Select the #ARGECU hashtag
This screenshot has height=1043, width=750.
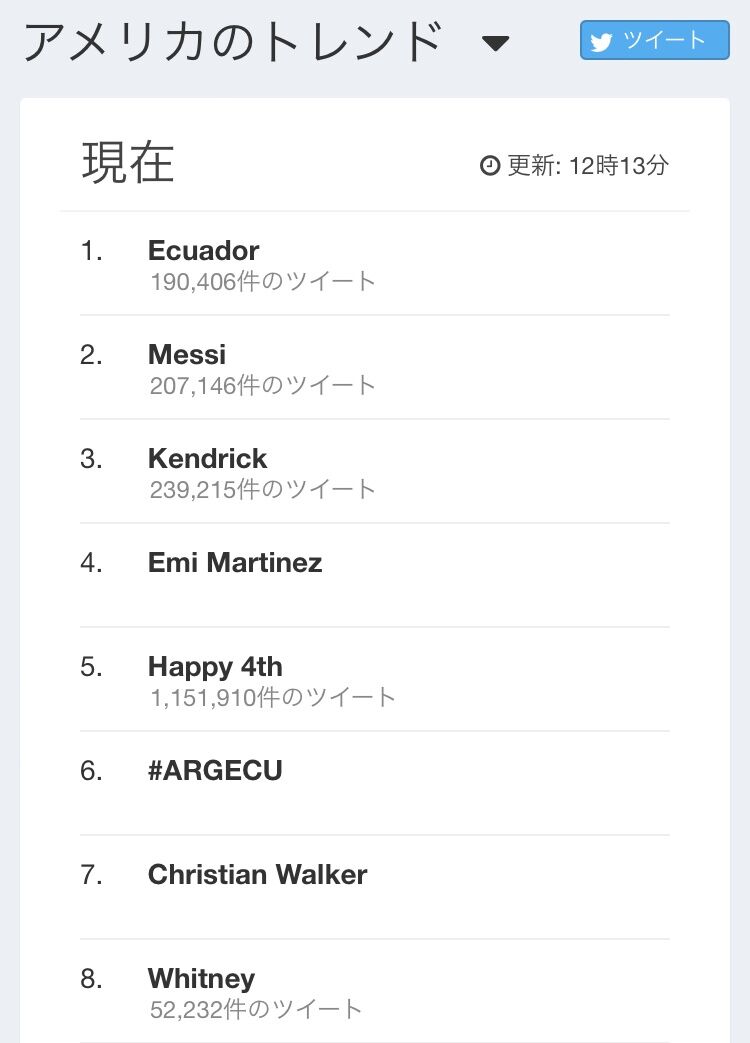click(x=215, y=770)
